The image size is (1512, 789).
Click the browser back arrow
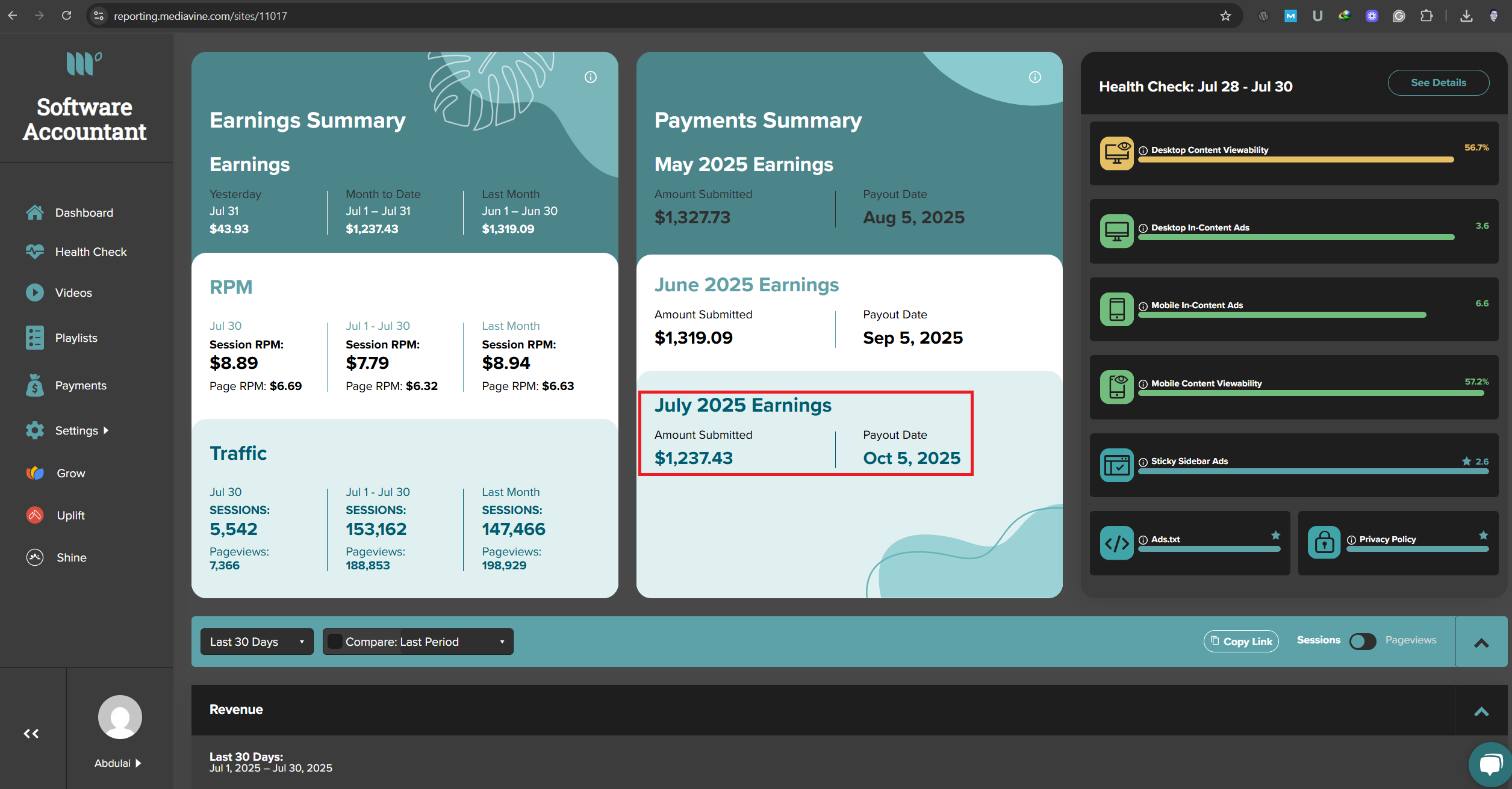pos(12,16)
